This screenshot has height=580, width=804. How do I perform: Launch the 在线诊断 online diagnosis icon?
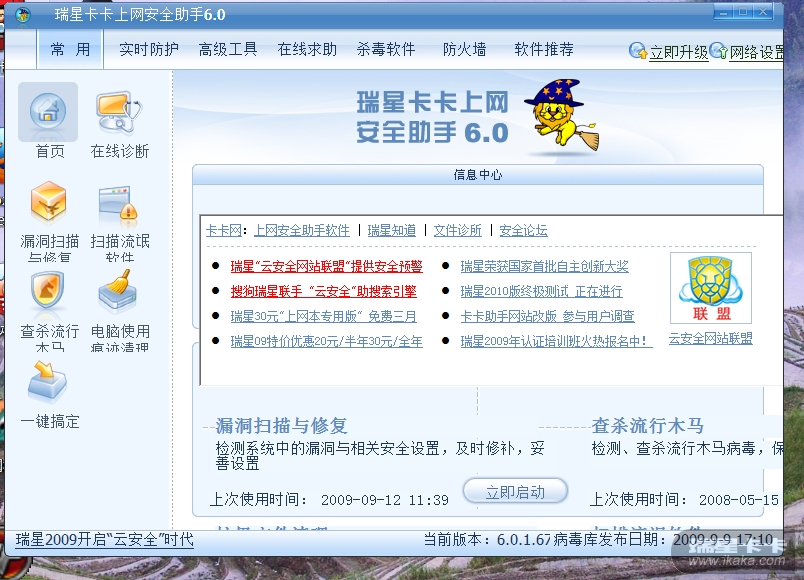click(119, 111)
